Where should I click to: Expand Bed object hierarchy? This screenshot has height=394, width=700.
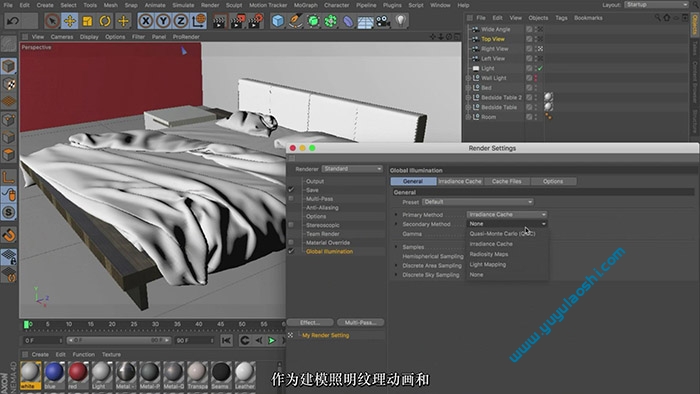[468, 88]
